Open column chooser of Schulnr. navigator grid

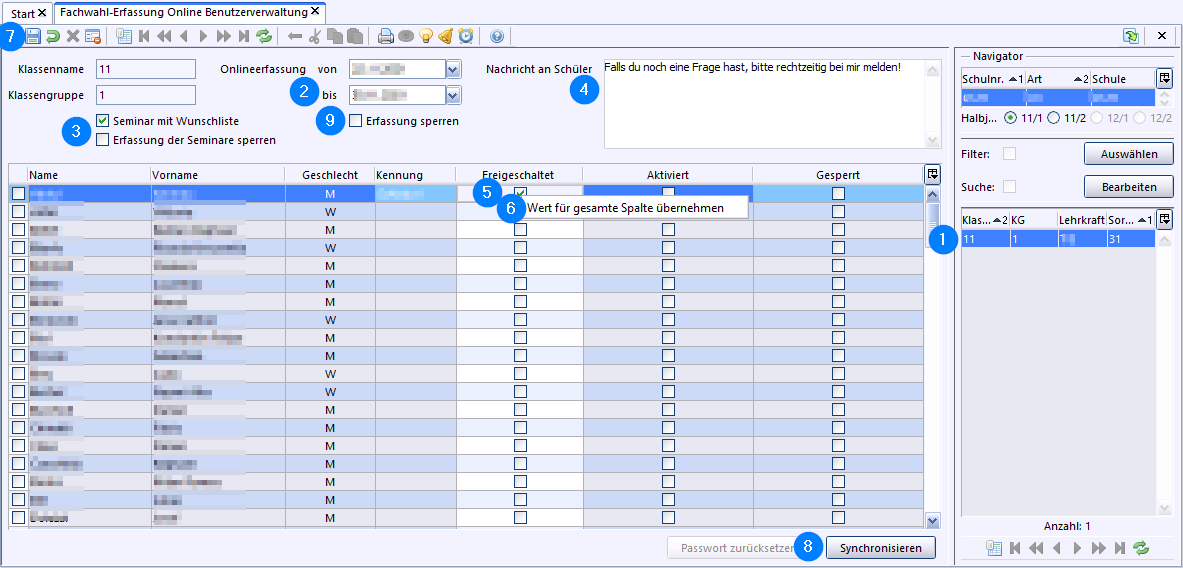point(1165,78)
